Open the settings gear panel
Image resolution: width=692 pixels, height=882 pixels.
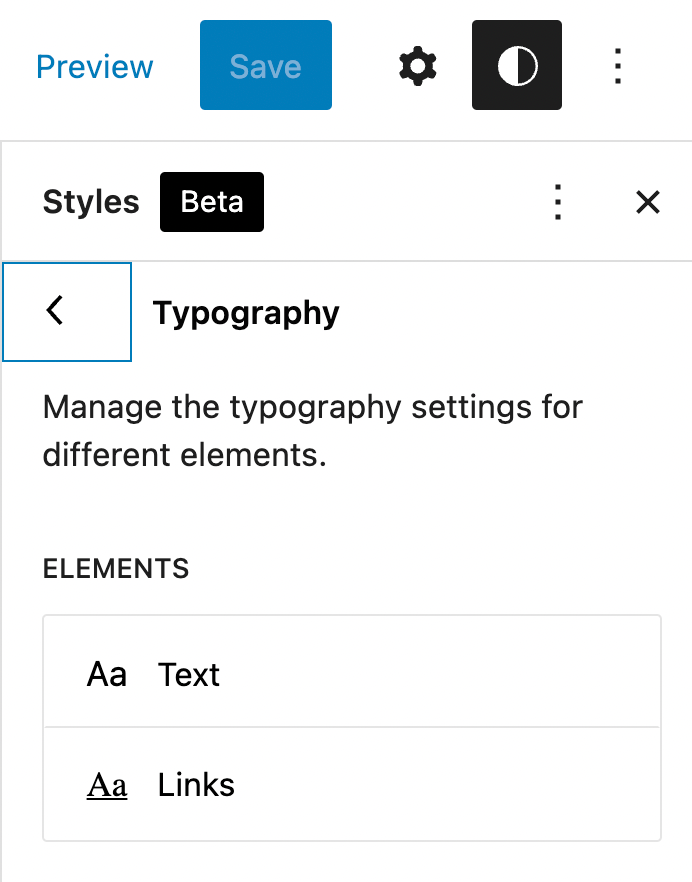point(418,67)
